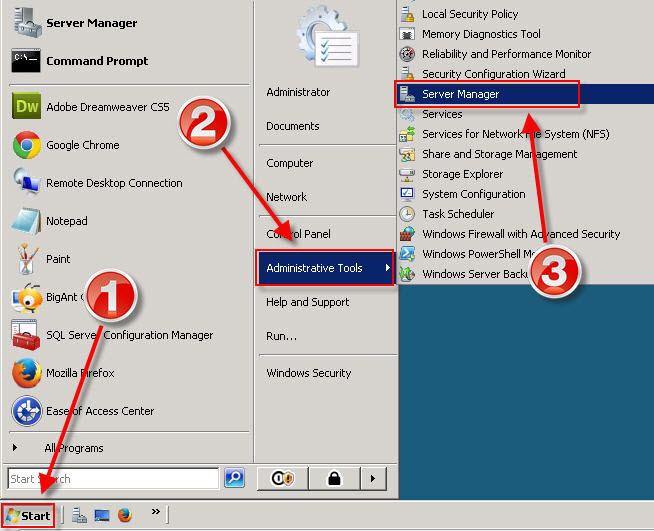Open Windows Security item

[309, 373]
